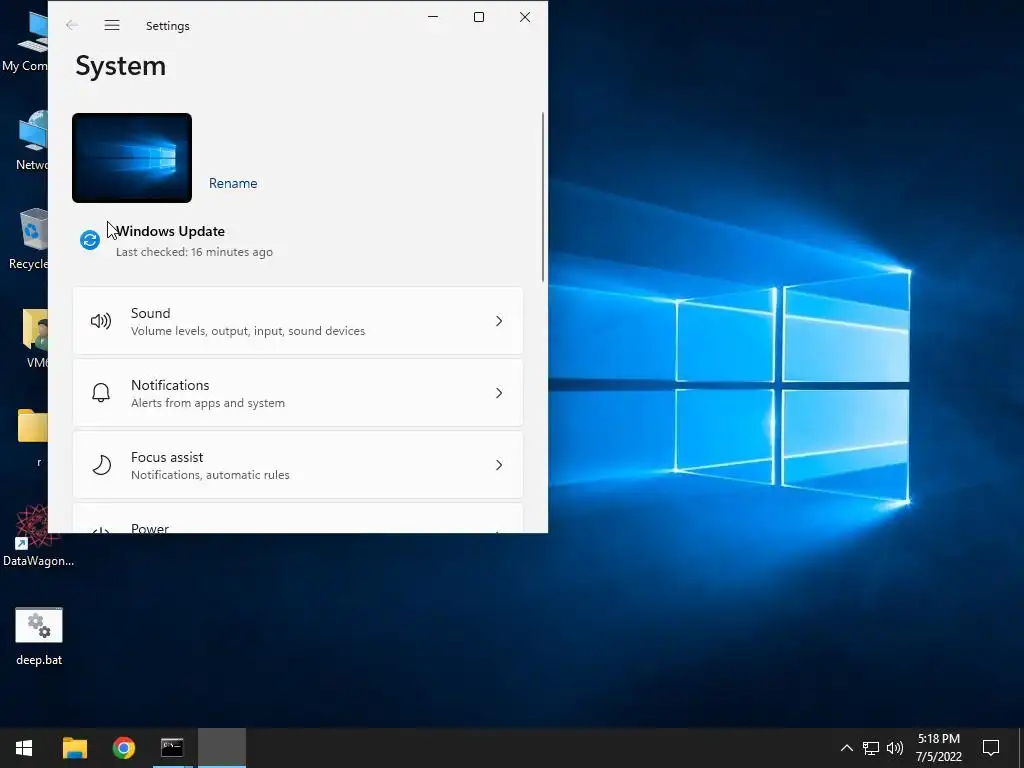Click the Settings window vertical scrollbar
The image size is (1024, 768).
(x=543, y=197)
